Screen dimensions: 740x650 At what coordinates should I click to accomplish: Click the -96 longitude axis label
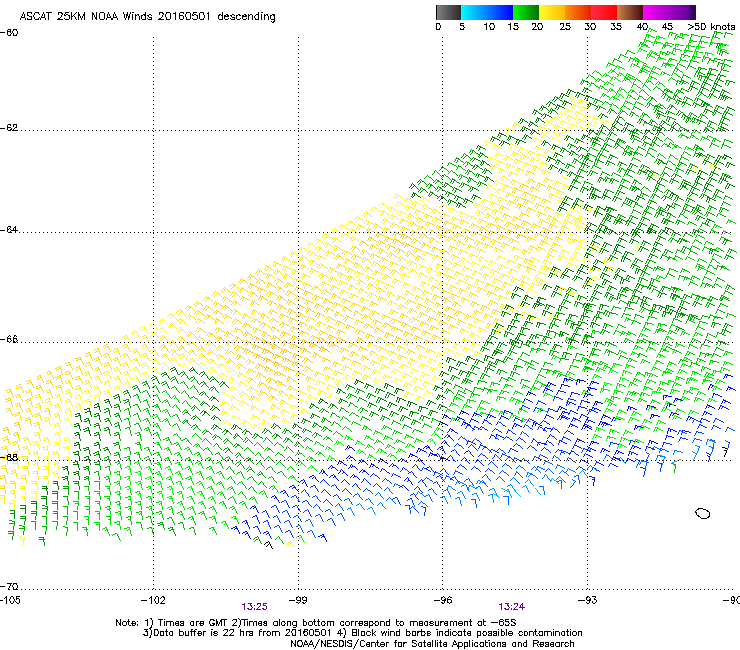click(x=443, y=600)
